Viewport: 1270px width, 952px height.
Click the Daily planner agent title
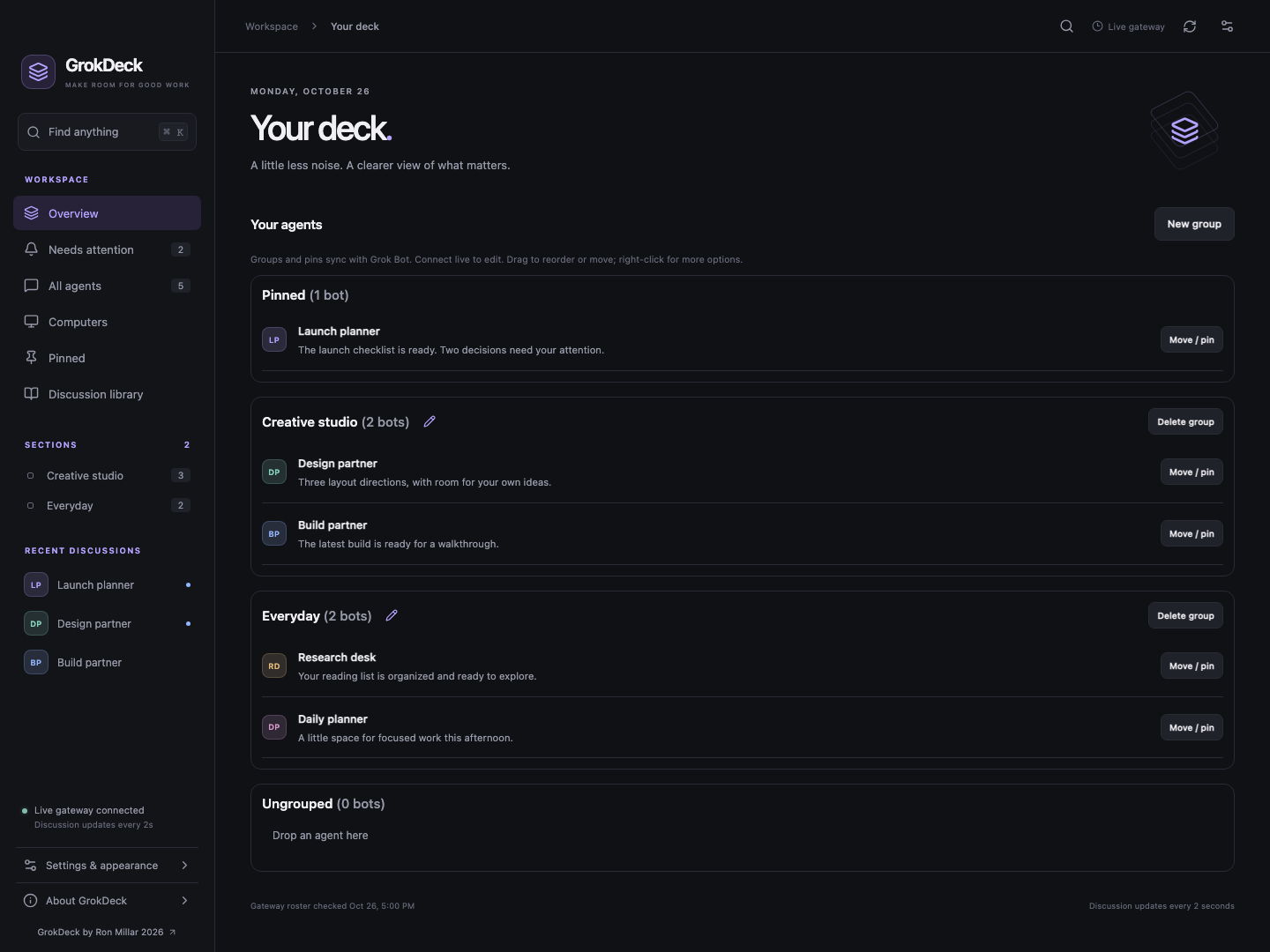(x=332, y=718)
